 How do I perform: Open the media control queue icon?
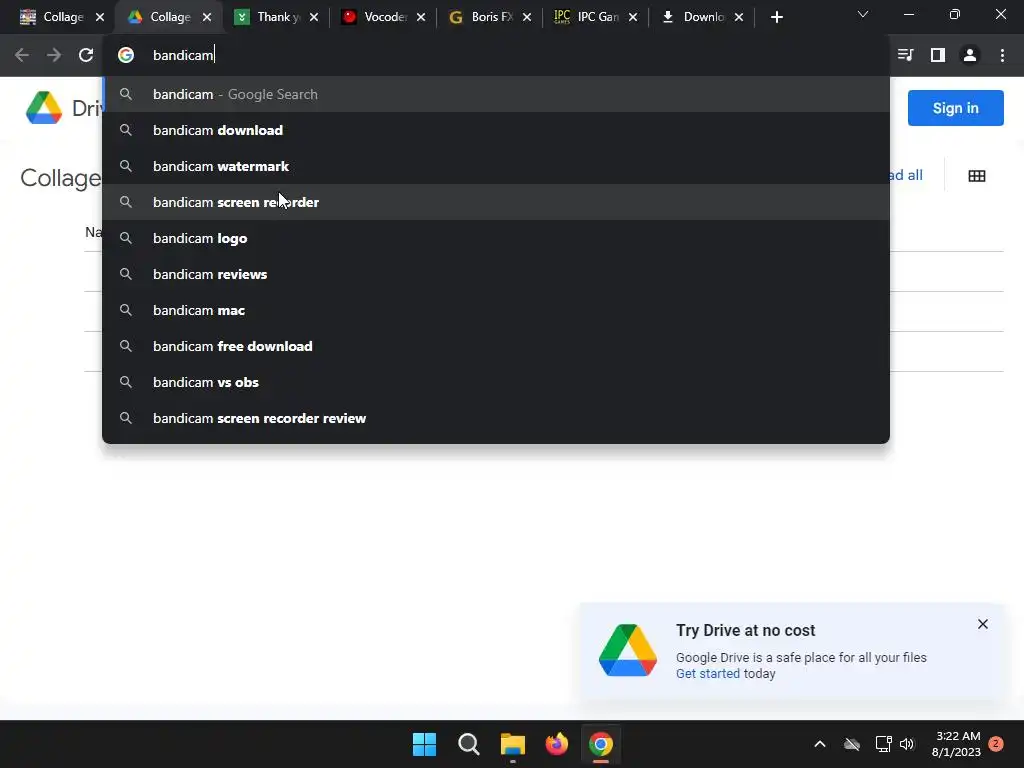[906, 56]
